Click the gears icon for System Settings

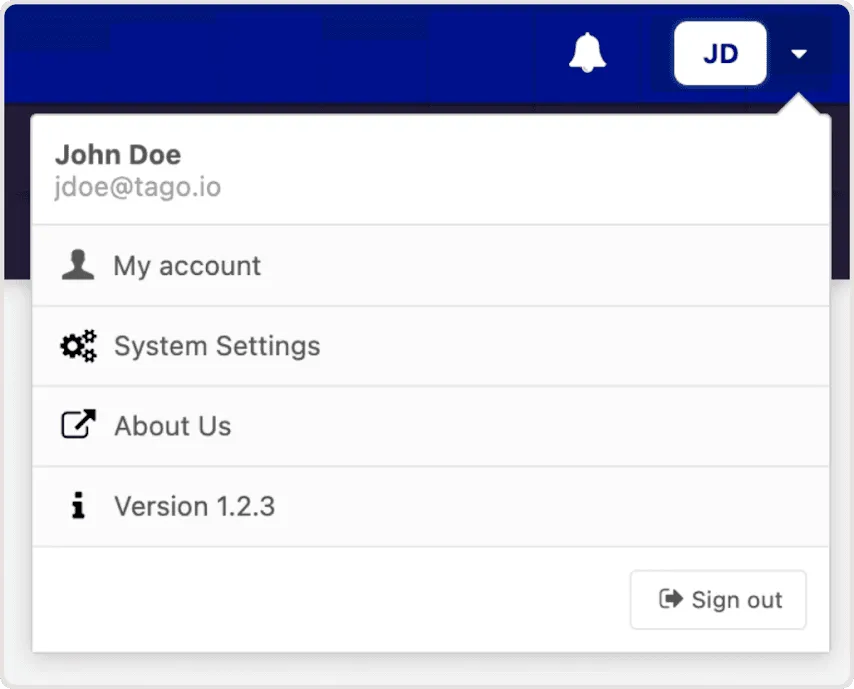78,346
